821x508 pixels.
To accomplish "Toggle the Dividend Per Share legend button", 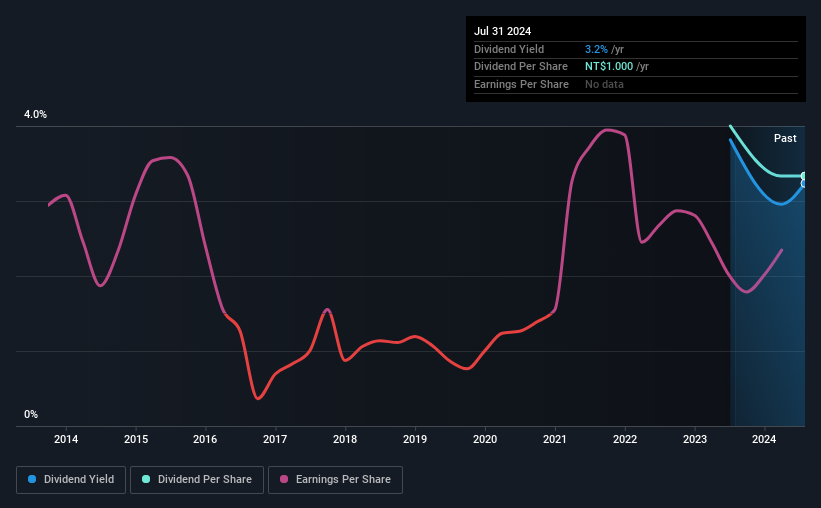I will tap(197, 480).
